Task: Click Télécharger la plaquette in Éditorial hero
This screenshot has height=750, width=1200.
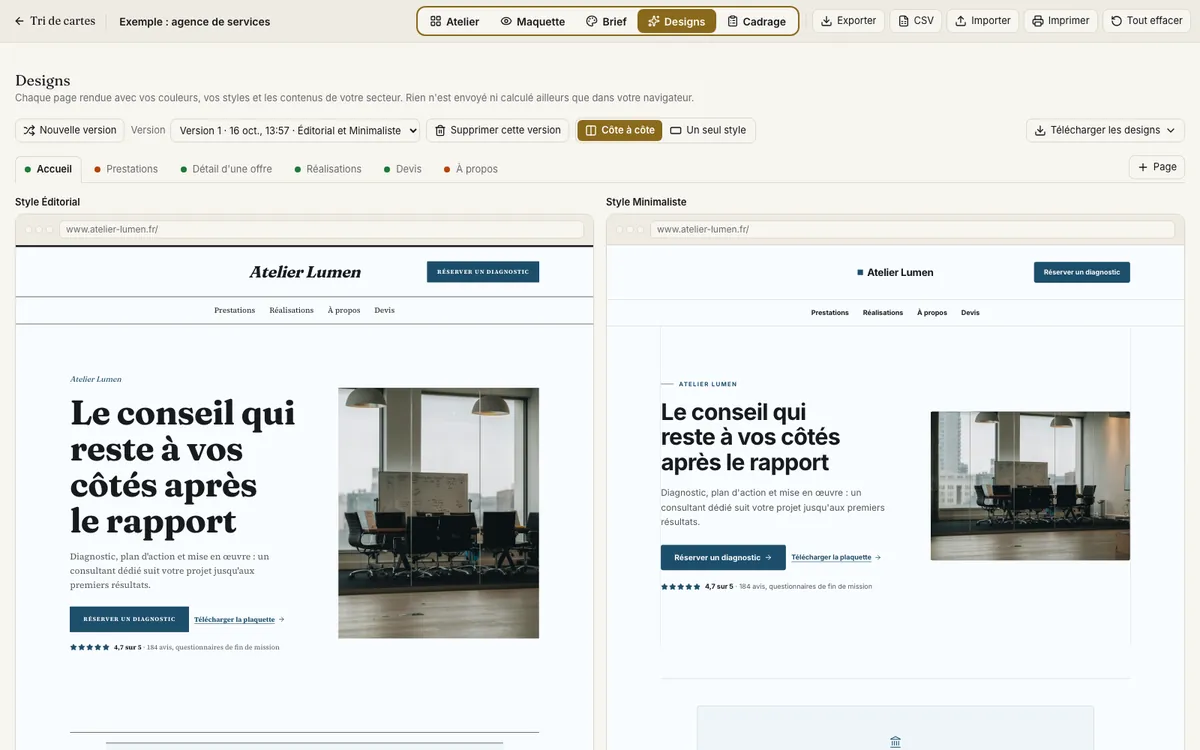Action: pos(239,619)
